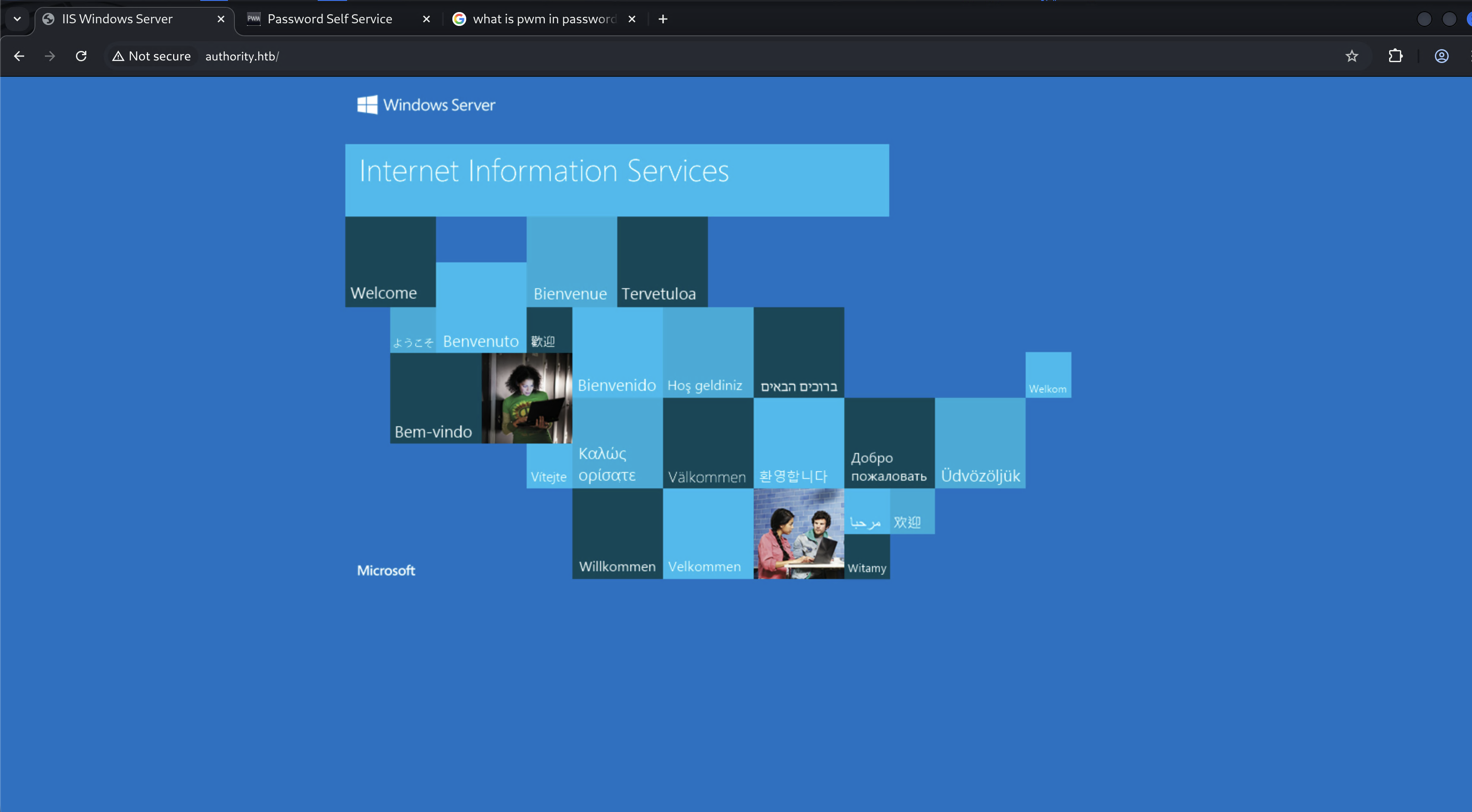Bookmark this page with the star icon
1472x812 pixels.
[1352, 56]
